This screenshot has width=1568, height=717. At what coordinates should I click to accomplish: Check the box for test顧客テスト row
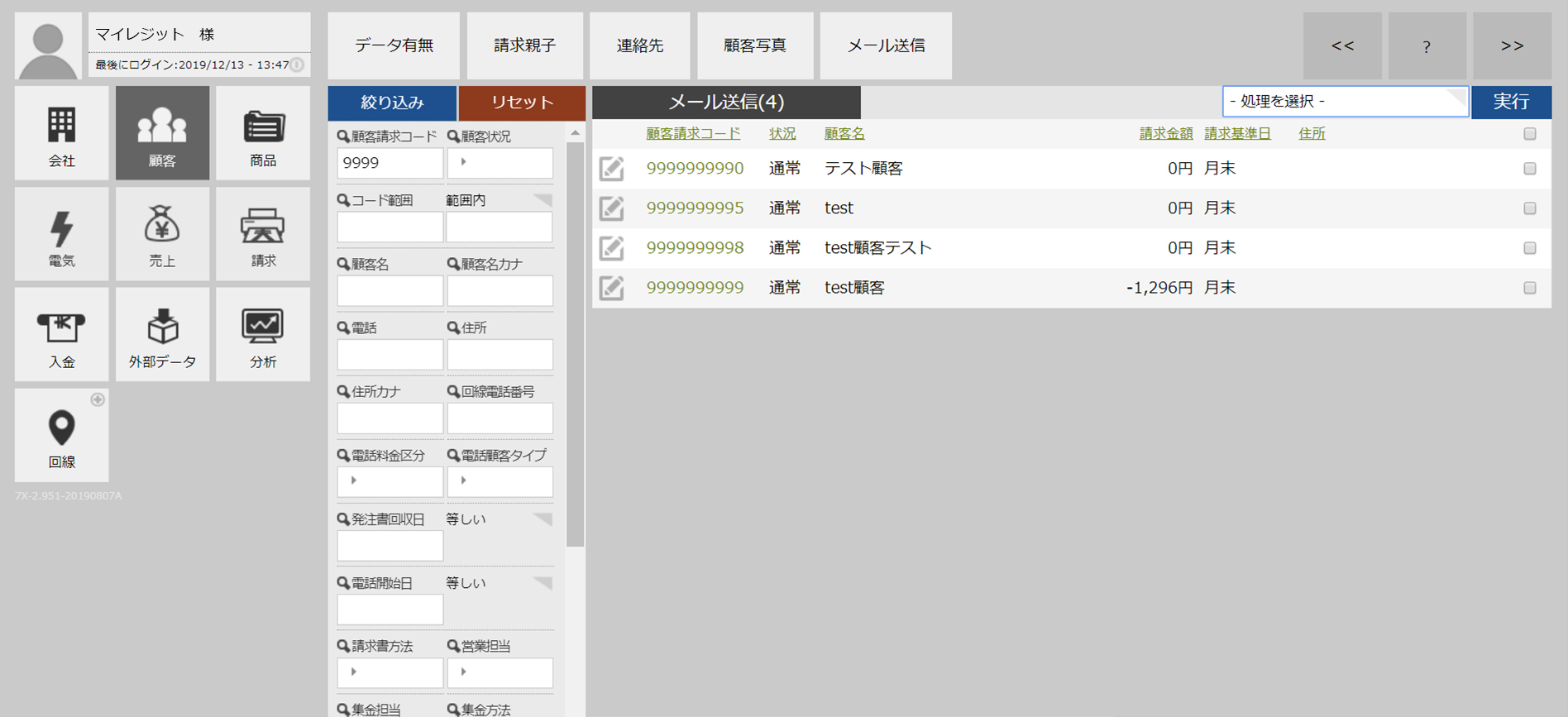(1530, 248)
